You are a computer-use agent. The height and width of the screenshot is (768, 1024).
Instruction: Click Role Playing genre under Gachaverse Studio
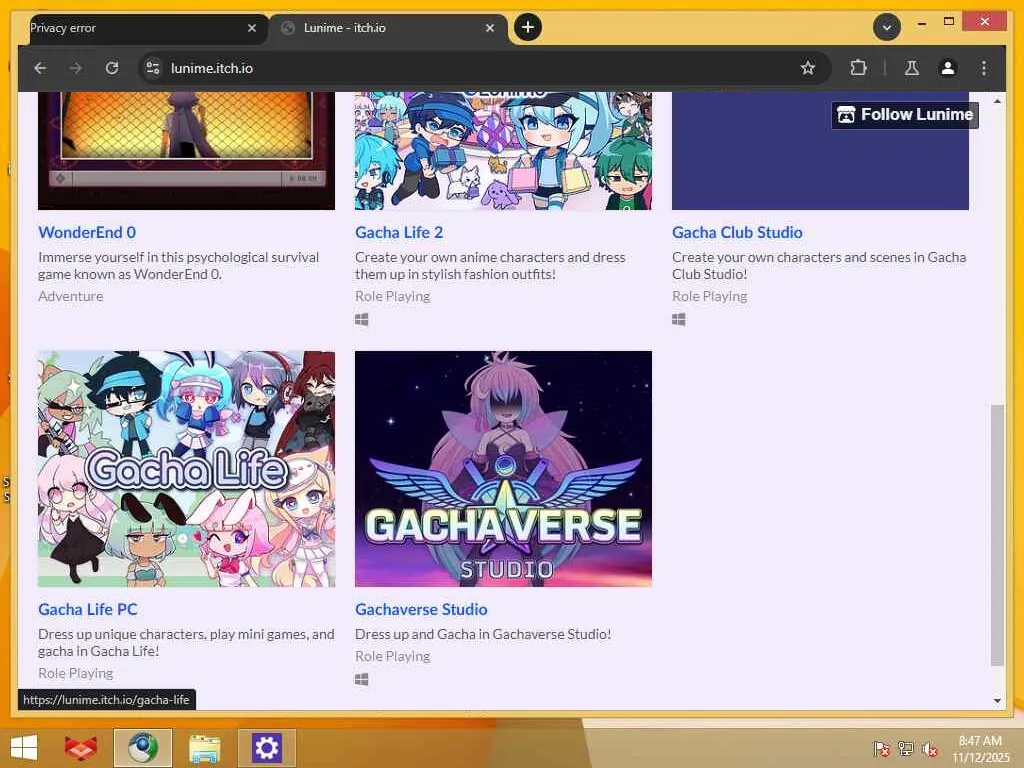392,656
